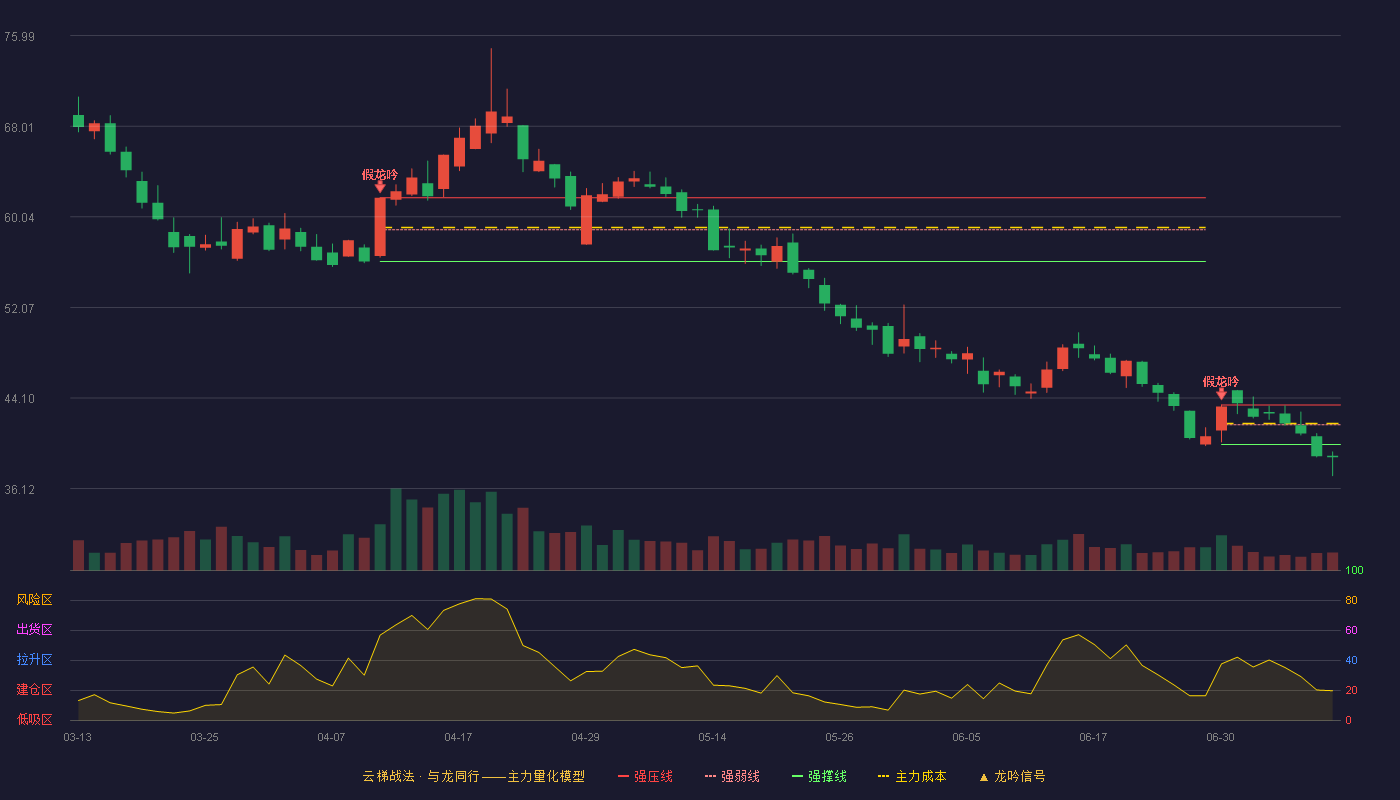Select the 06-05 date label

click(x=966, y=737)
